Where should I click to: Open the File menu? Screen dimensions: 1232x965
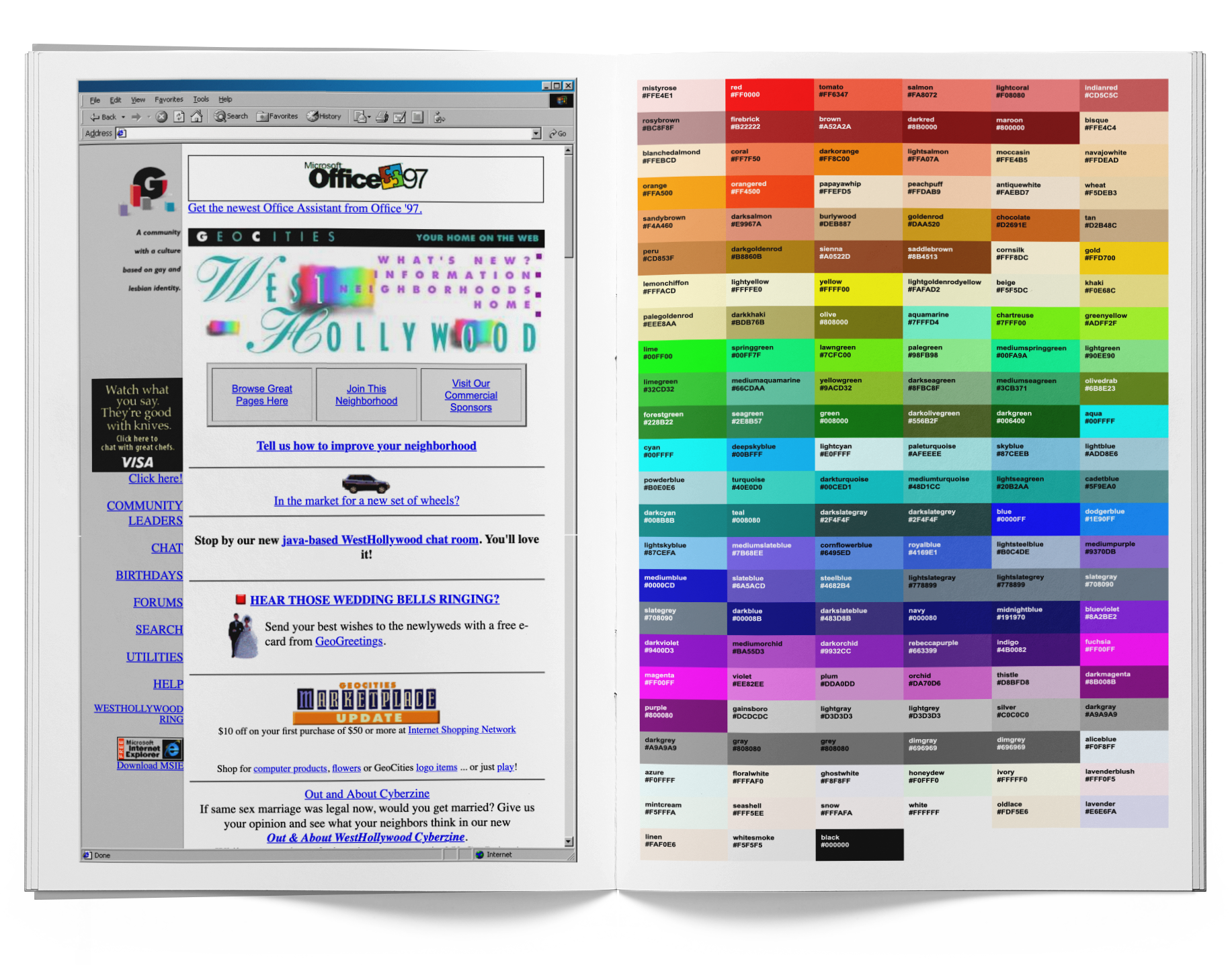click(x=95, y=100)
